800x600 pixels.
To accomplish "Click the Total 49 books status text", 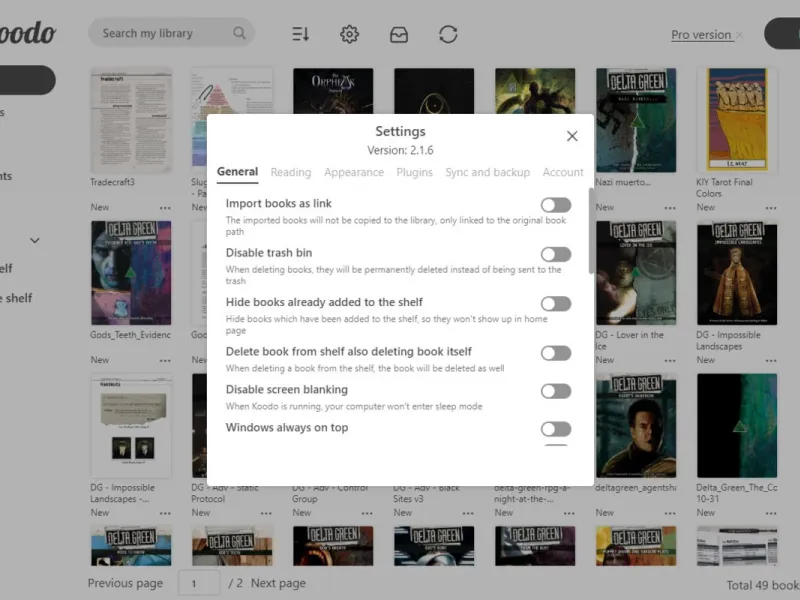I will [x=763, y=585].
